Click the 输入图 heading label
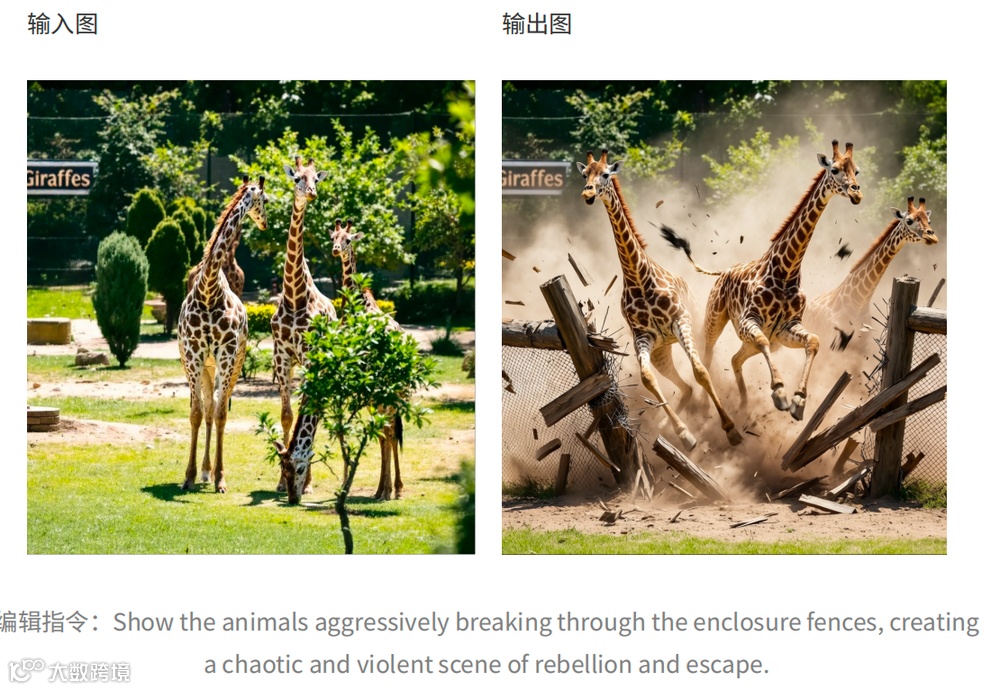 pos(62,24)
